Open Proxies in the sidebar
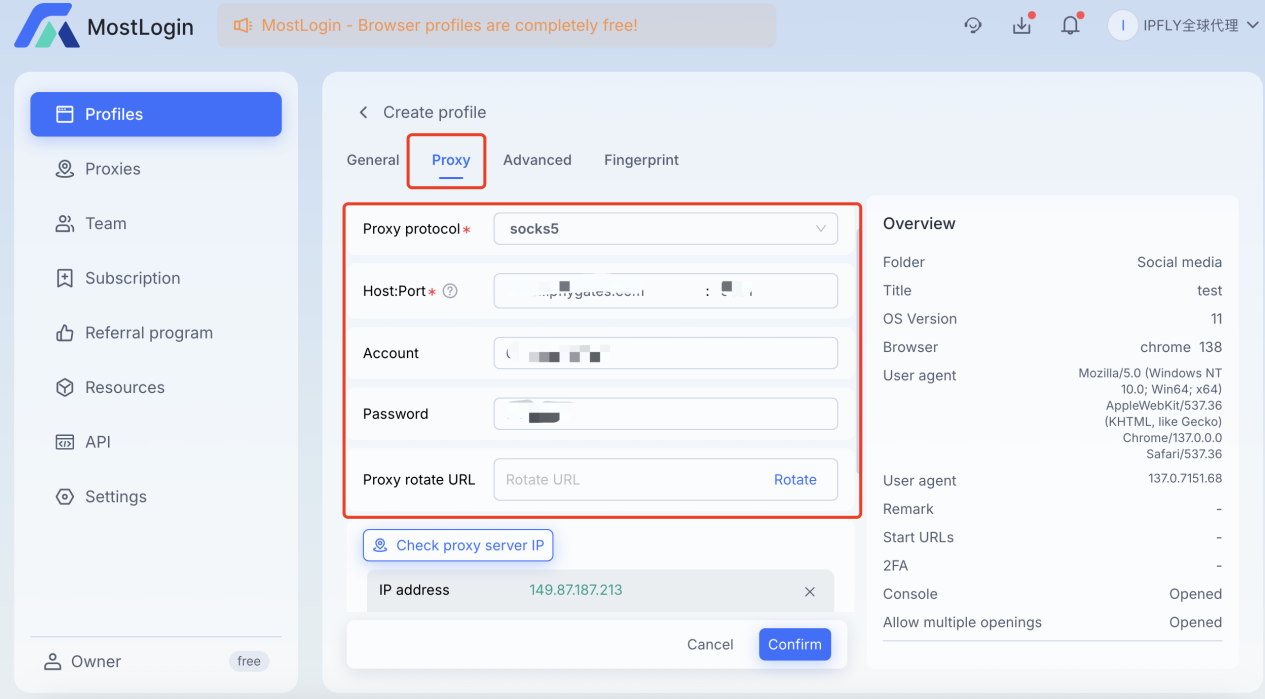This screenshot has height=699, width=1265. point(112,169)
